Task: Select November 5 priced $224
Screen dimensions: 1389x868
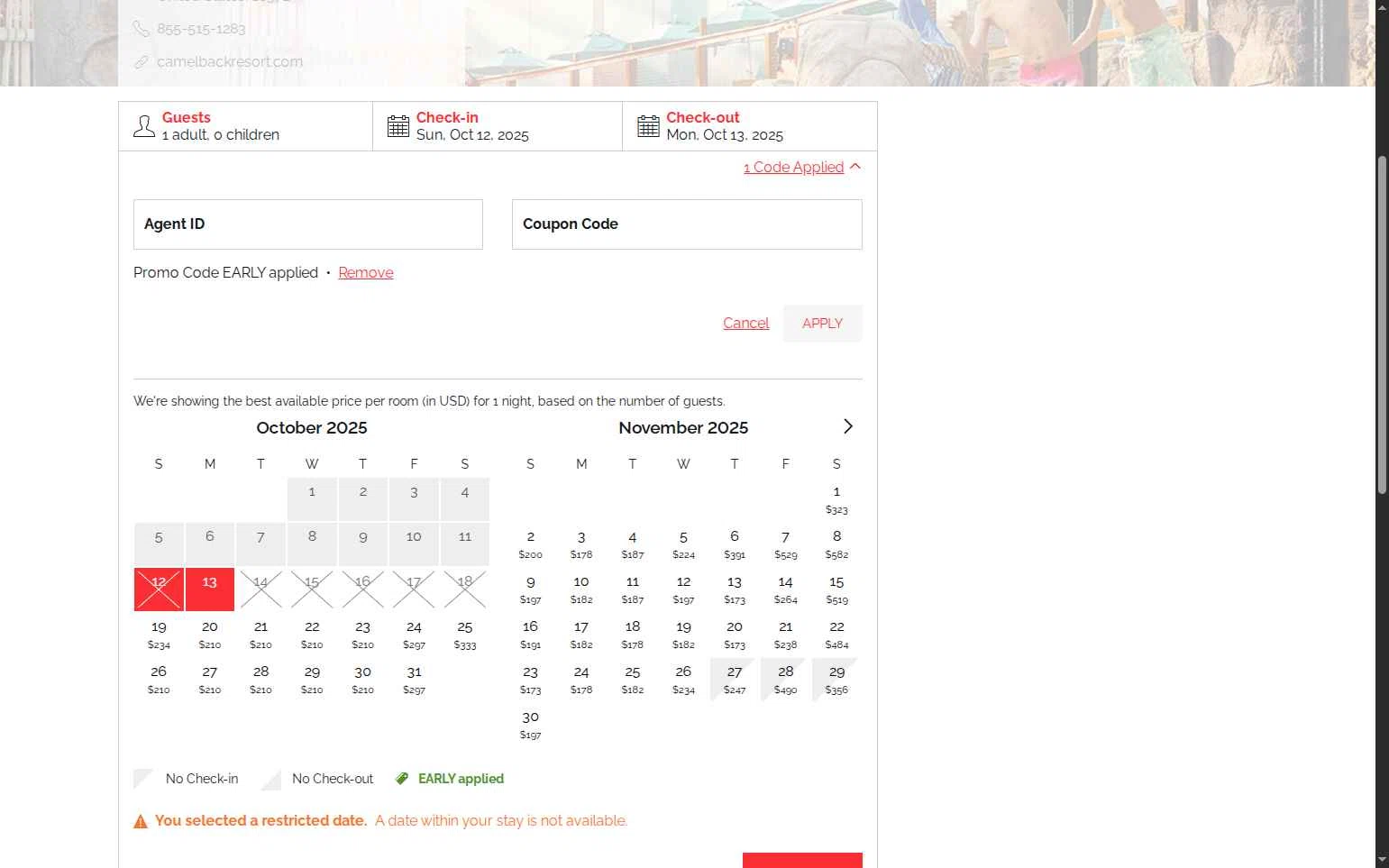Action: pyautogui.click(x=683, y=544)
